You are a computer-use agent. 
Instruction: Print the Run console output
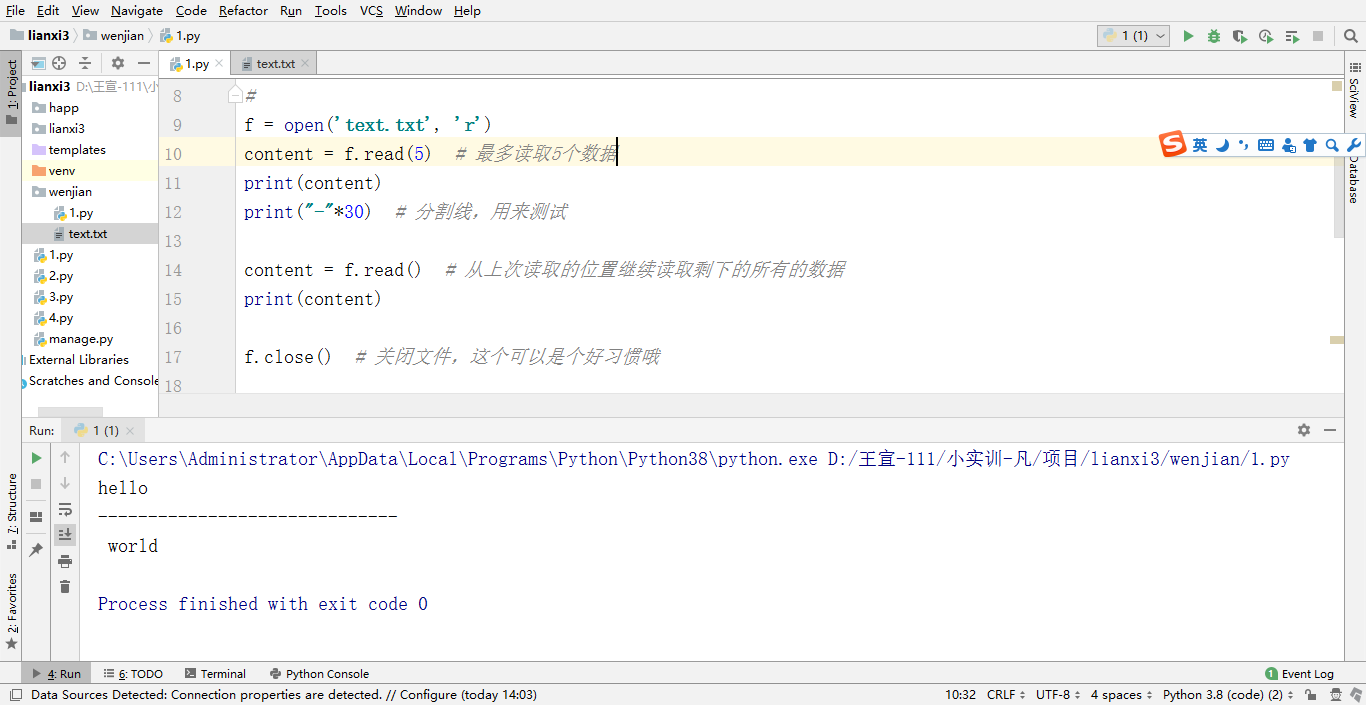point(65,561)
